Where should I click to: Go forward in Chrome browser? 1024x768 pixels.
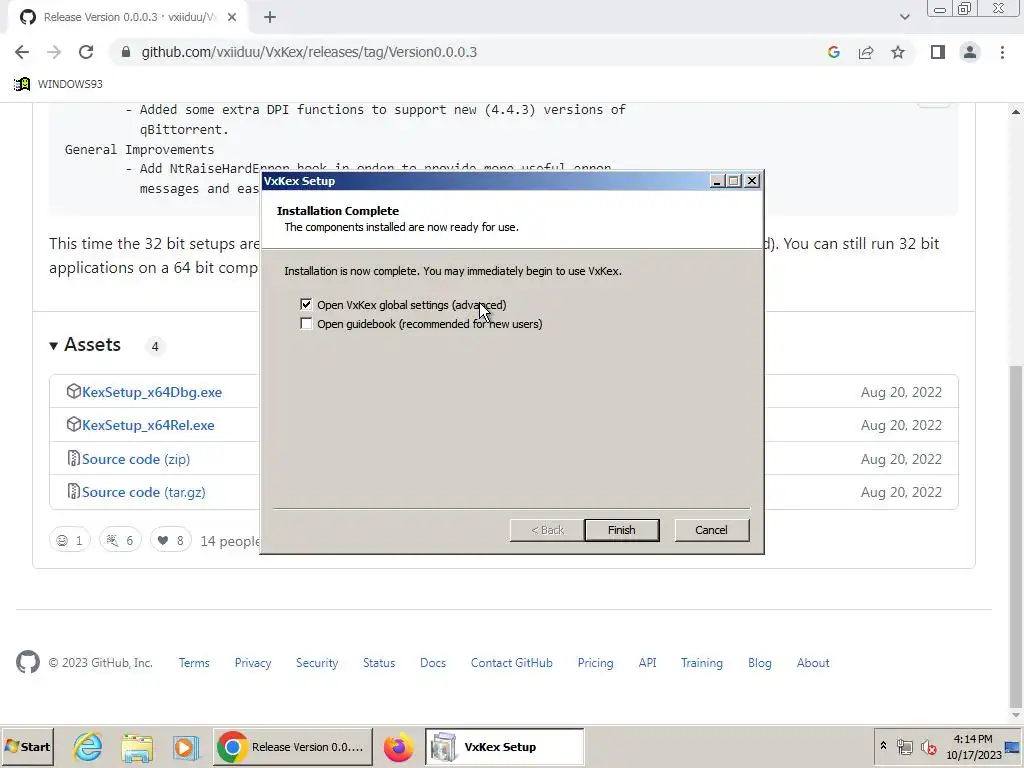54,52
